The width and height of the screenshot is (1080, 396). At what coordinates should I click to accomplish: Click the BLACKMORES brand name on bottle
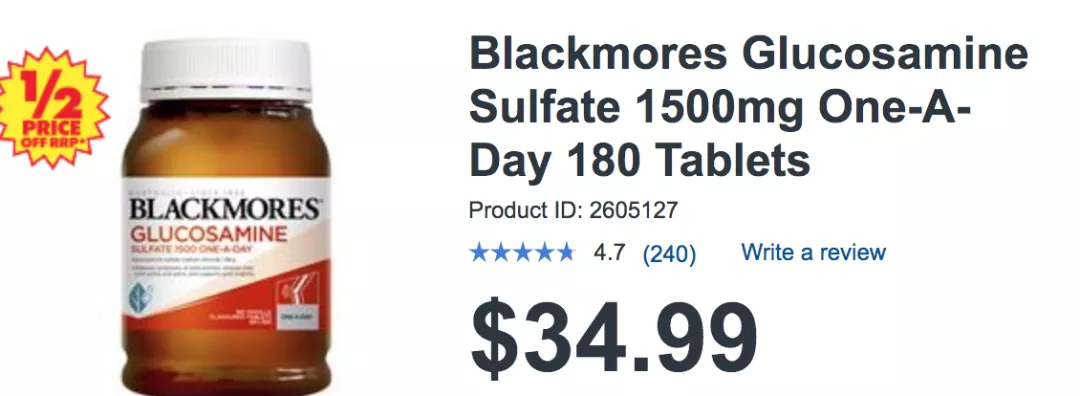(x=226, y=209)
